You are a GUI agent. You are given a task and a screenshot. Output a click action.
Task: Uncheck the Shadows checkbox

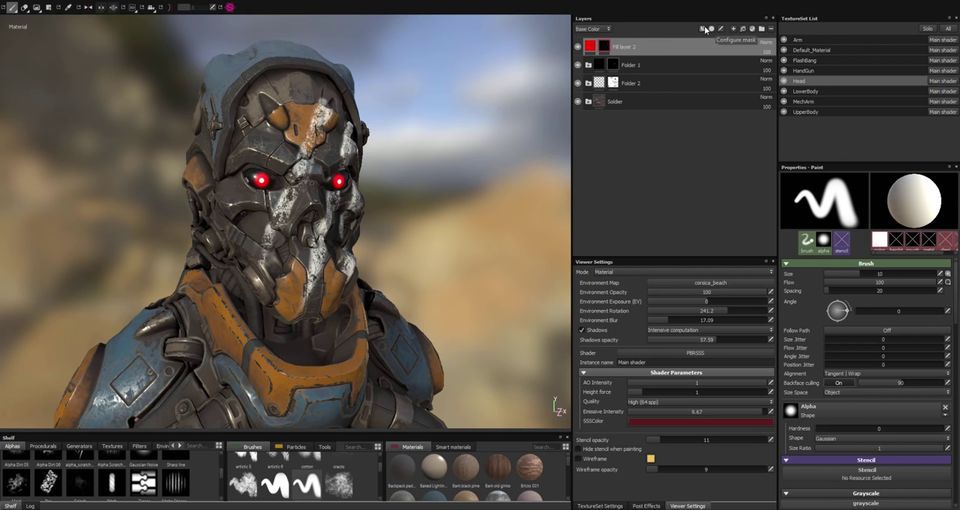coord(582,330)
